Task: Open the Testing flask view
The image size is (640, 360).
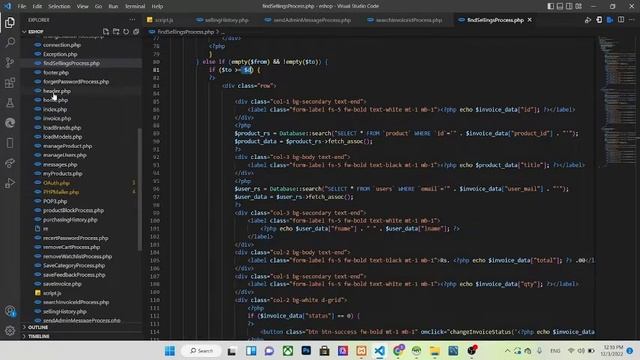Action: pyautogui.click(x=10, y=102)
